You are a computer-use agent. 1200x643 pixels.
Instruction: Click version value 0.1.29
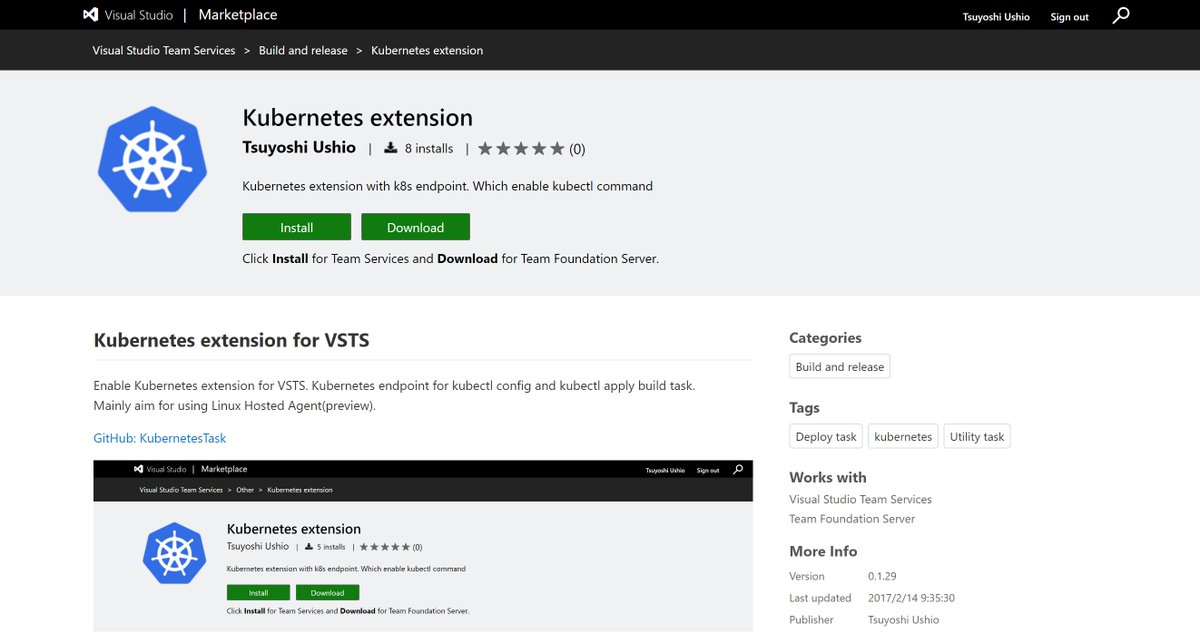tap(884, 576)
